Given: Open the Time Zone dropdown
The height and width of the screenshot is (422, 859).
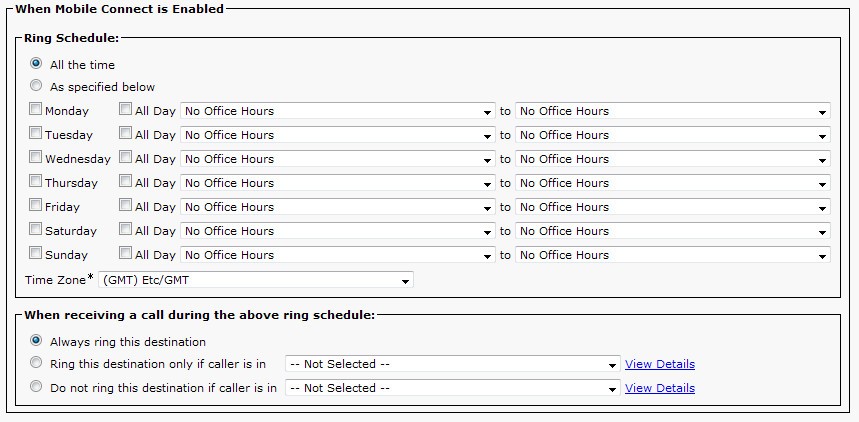Looking at the screenshot, I should point(256,280).
